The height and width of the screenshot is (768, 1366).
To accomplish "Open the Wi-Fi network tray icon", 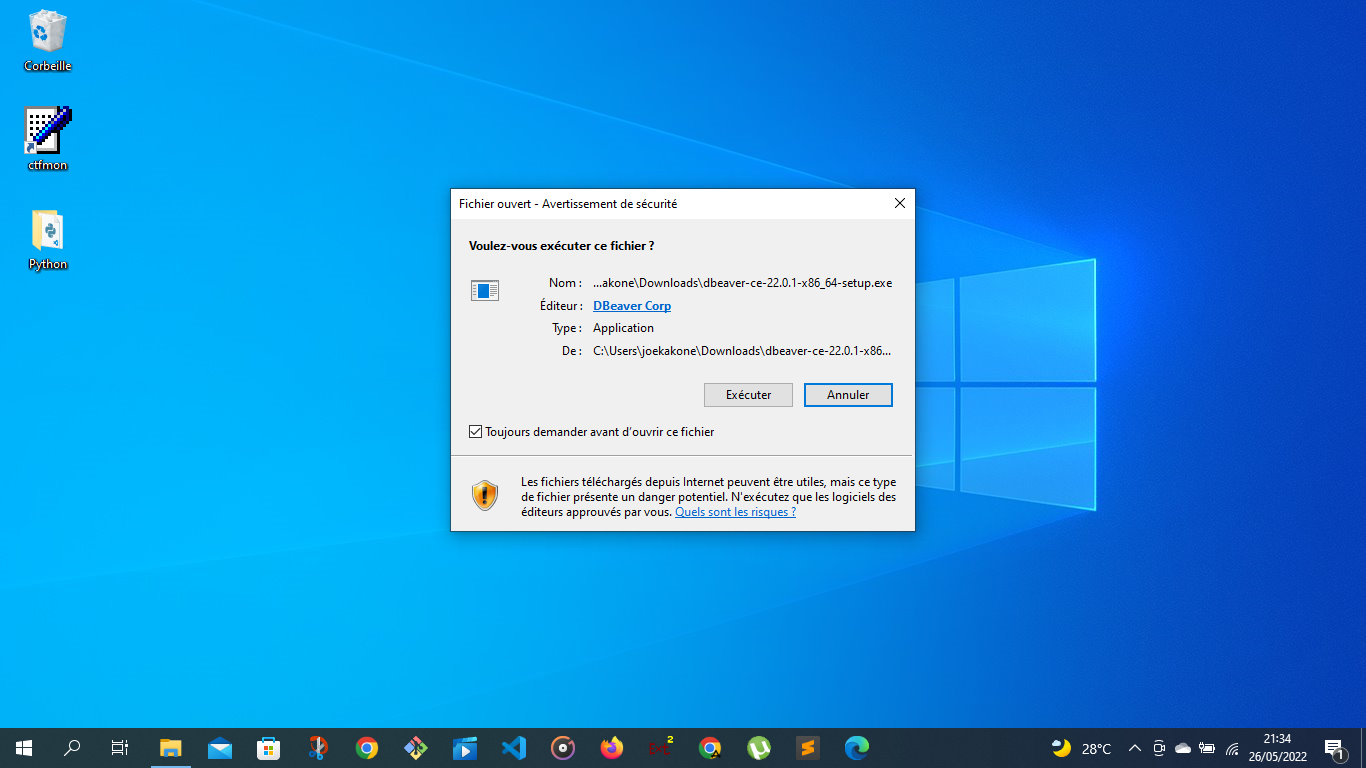I will point(1232,748).
